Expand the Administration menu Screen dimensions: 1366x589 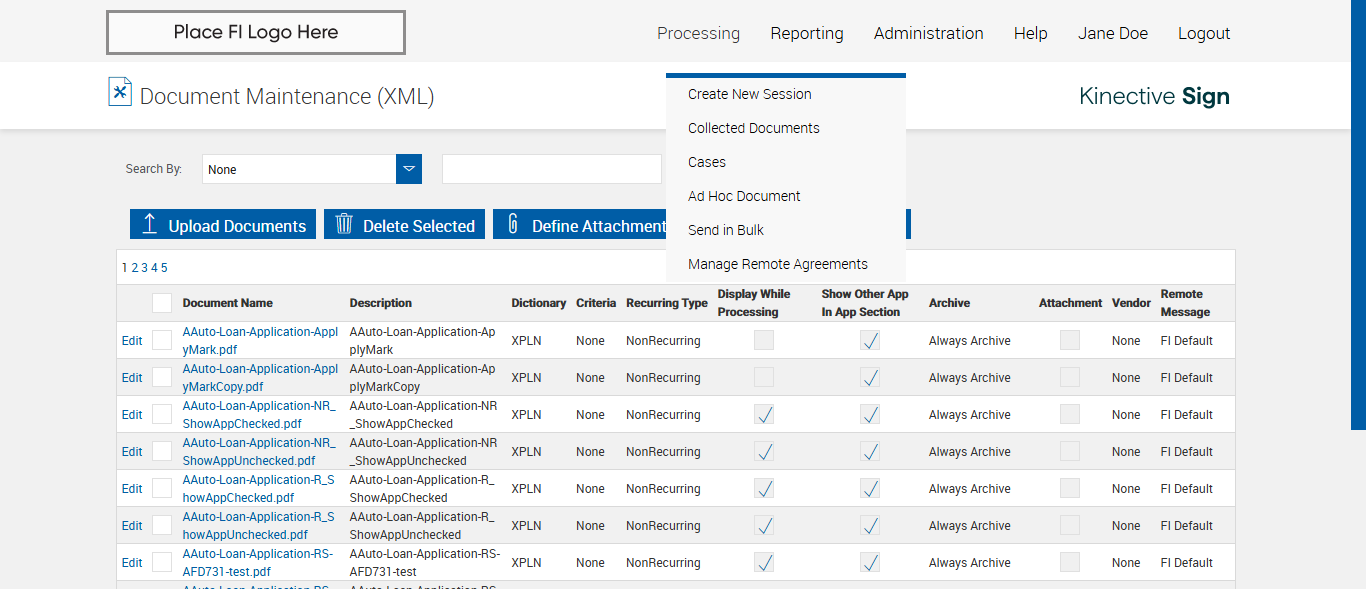[x=928, y=33]
